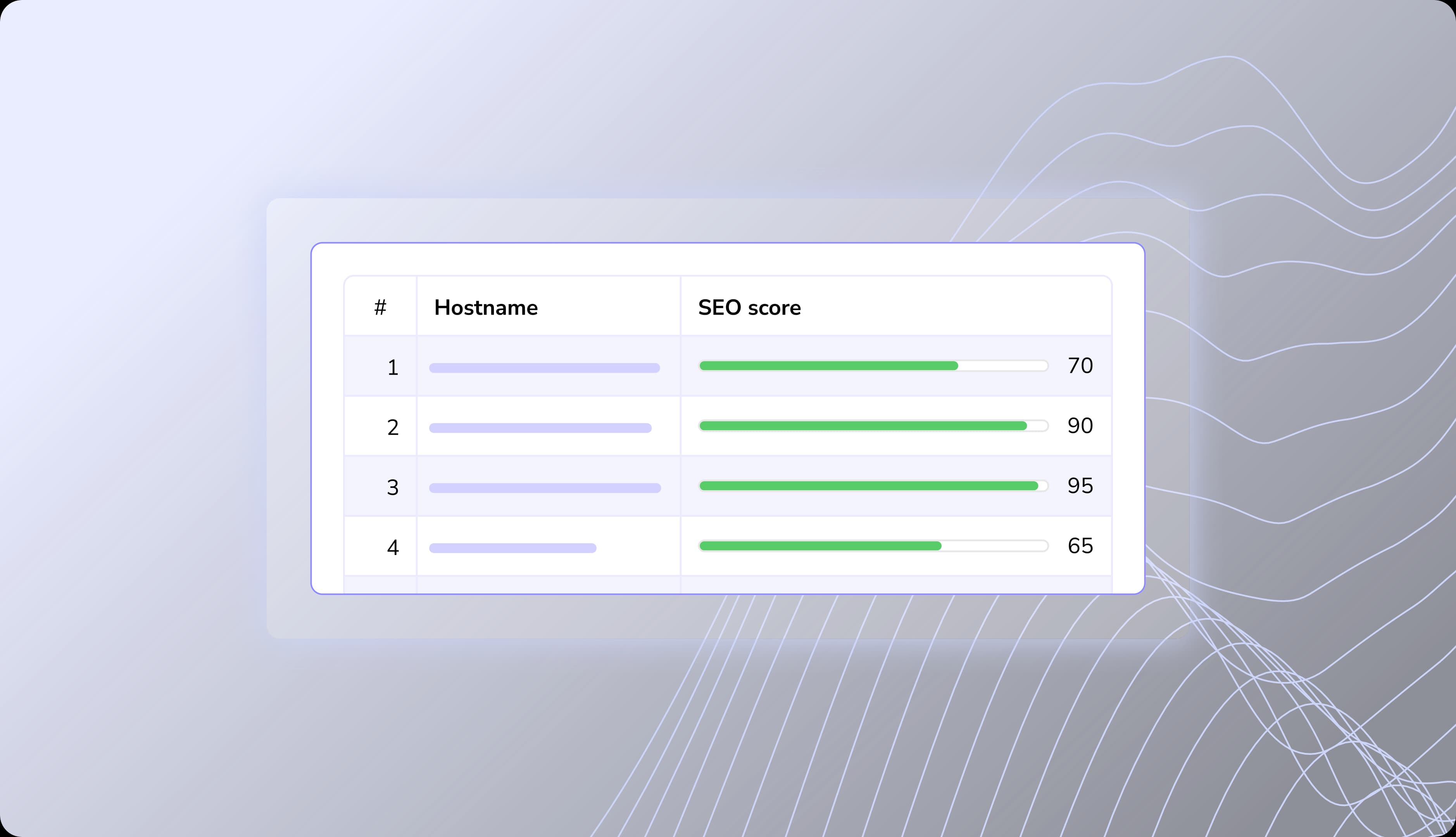Click the 'SEO score' column header
Screen dimensions: 1456x837
coord(749,307)
